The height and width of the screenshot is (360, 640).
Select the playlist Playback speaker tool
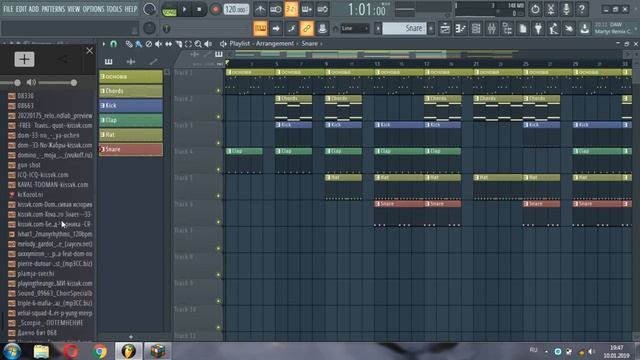tap(208, 44)
